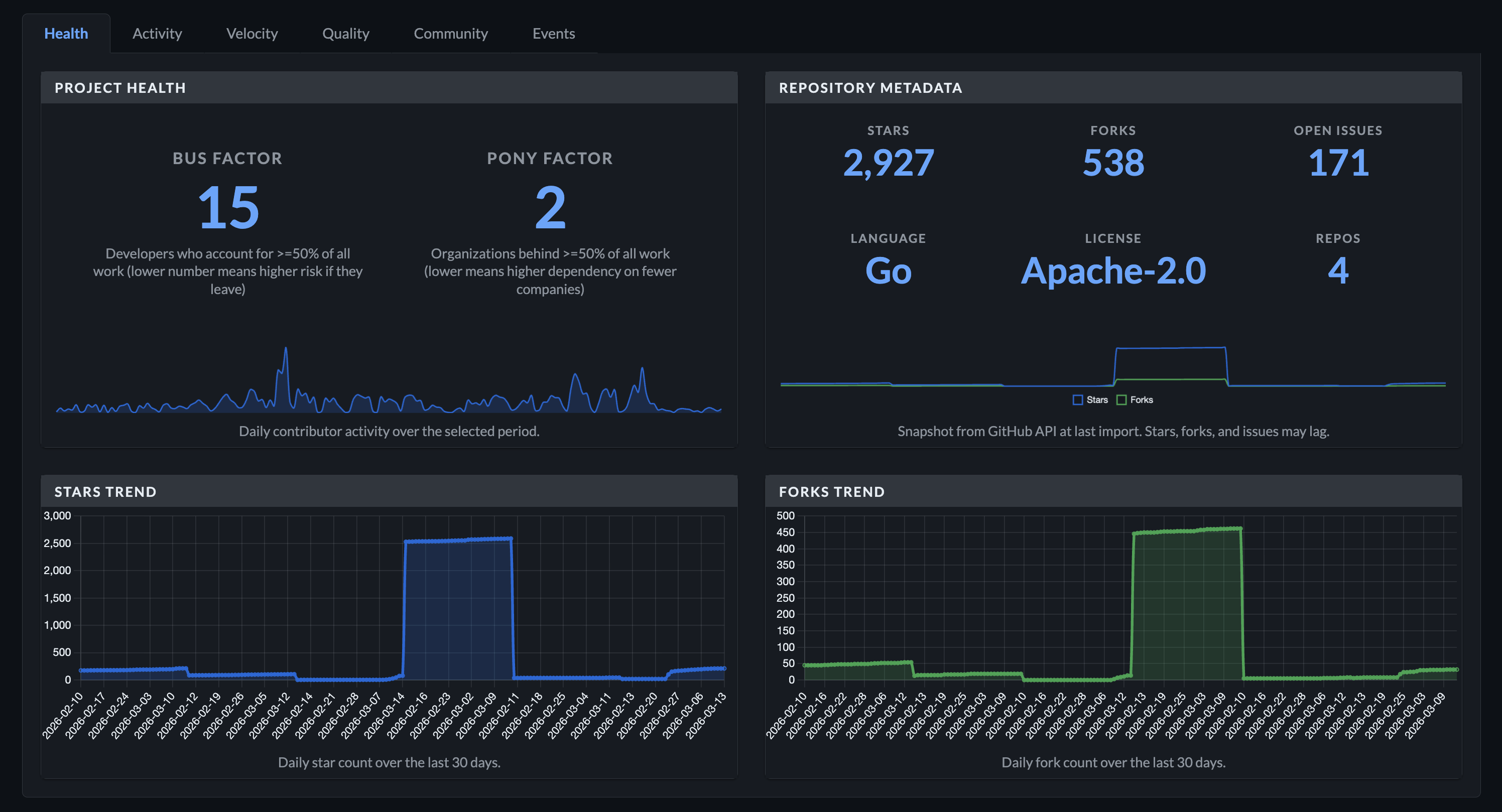Click the Forks count 538

[x=1113, y=164]
